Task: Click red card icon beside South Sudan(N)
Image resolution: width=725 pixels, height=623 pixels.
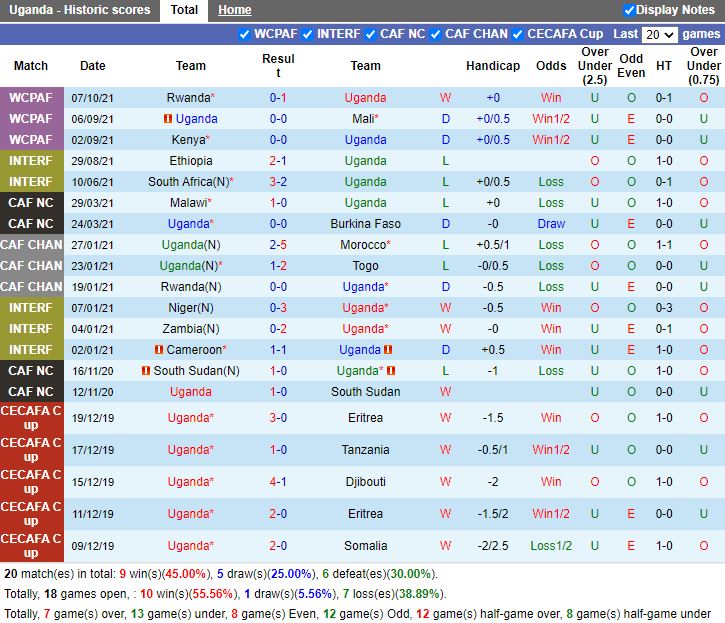Action: point(146,371)
